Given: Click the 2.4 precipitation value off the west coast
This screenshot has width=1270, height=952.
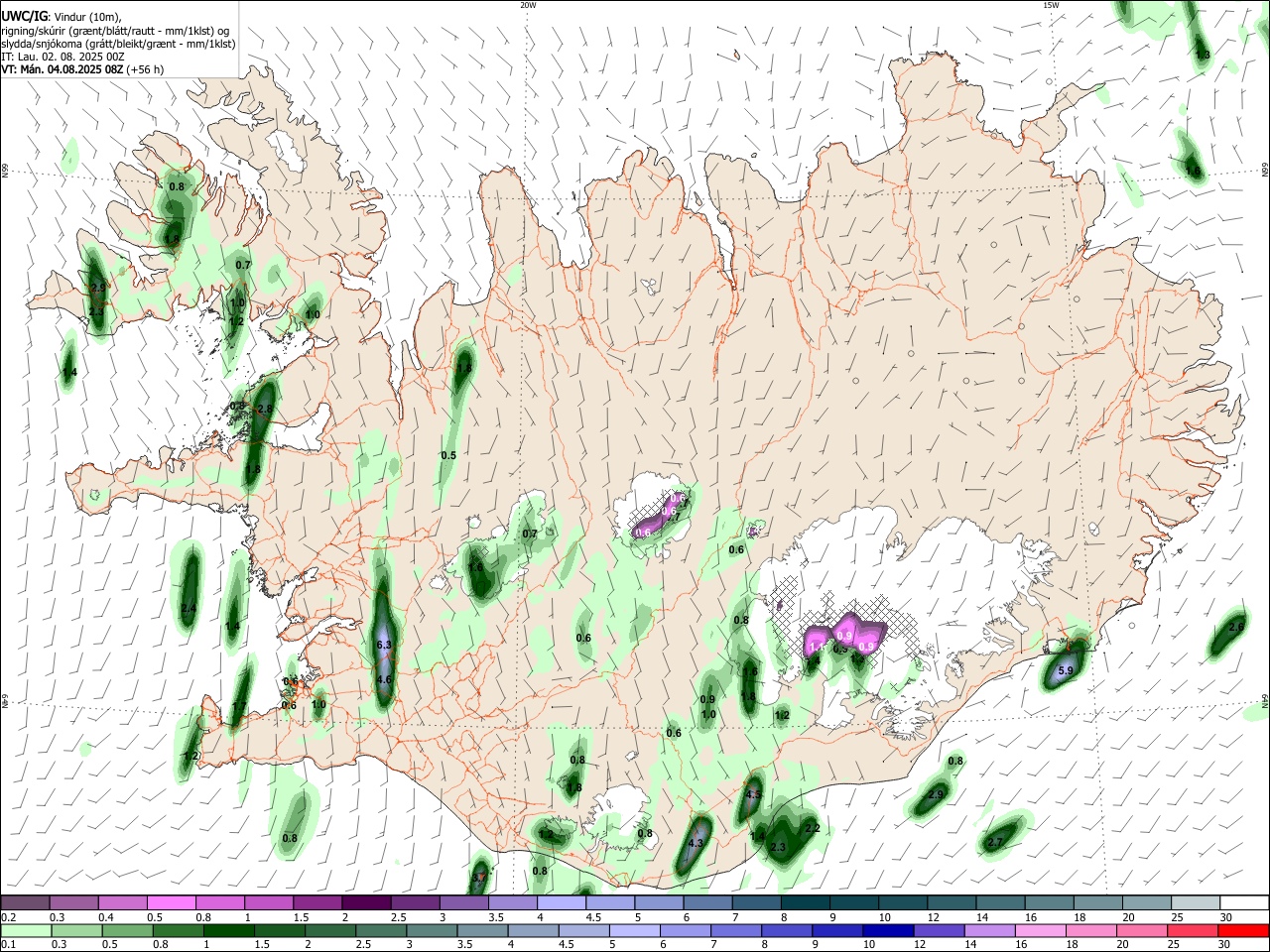Looking at the screenshot, I should 189,608.
